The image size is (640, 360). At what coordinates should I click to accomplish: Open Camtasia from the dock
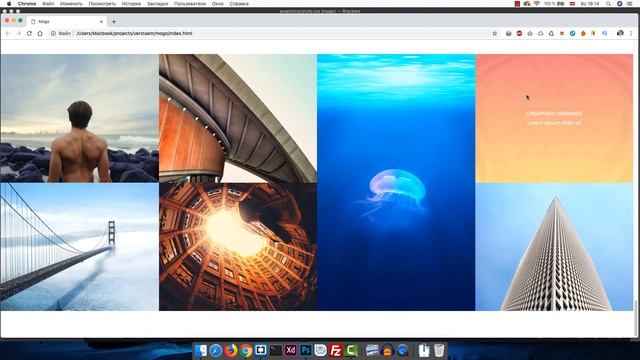click(351, 350)
